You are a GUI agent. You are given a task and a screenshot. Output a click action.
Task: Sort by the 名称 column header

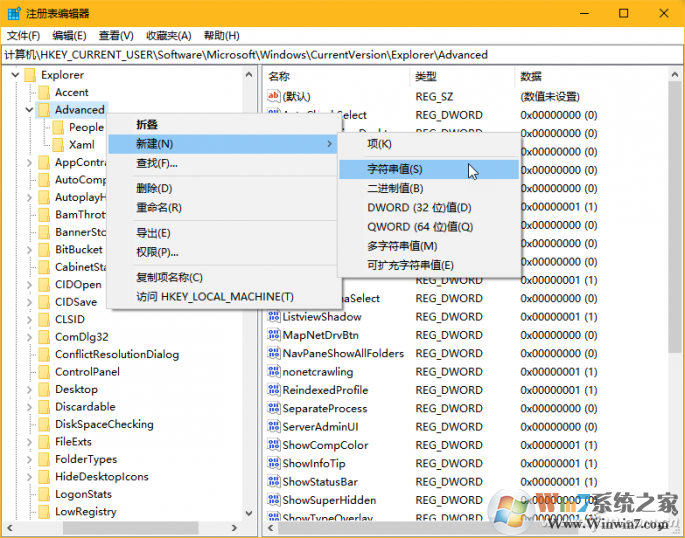click(337, 77)
